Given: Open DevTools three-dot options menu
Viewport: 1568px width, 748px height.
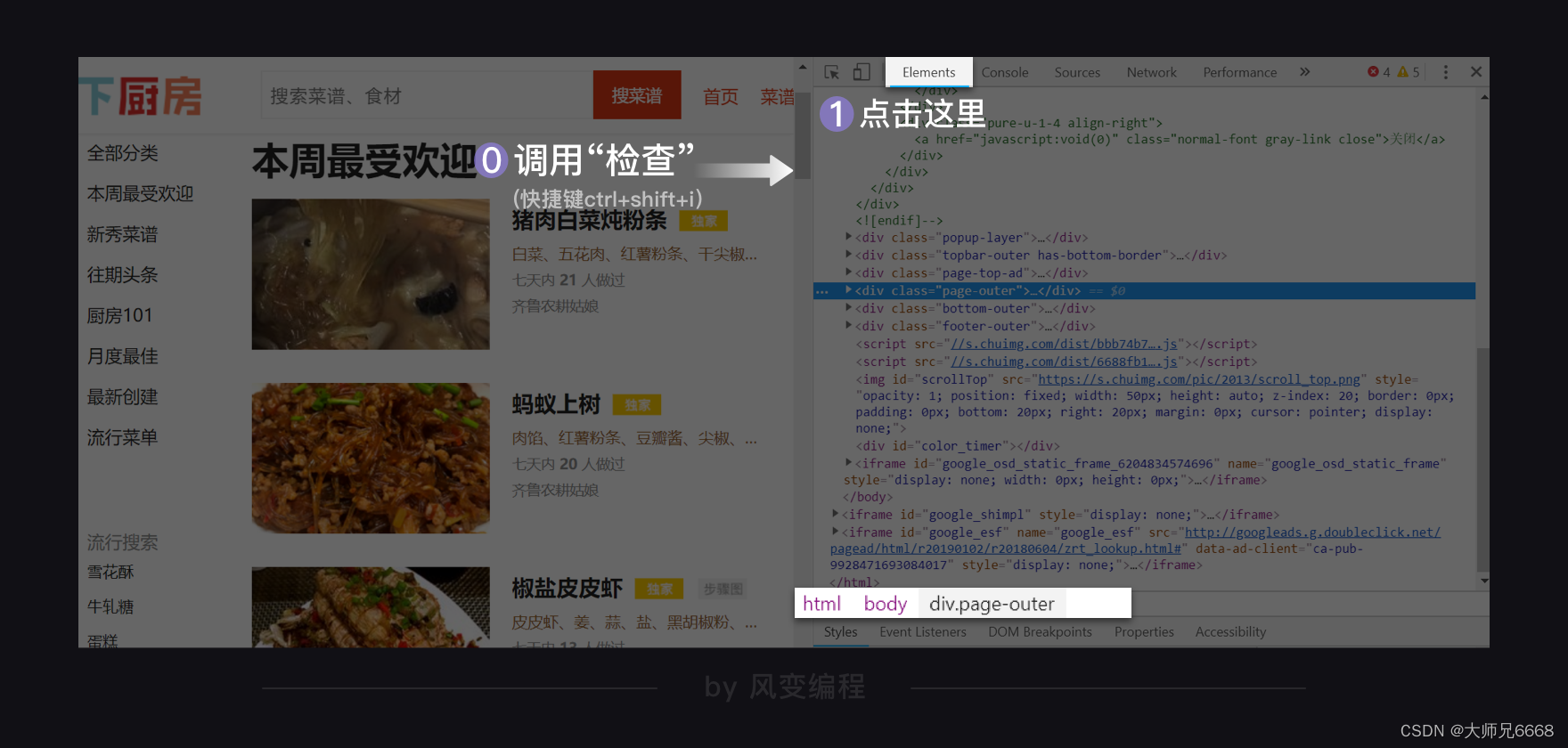Looking at the screenshot, I should [x=1445, y=72].
